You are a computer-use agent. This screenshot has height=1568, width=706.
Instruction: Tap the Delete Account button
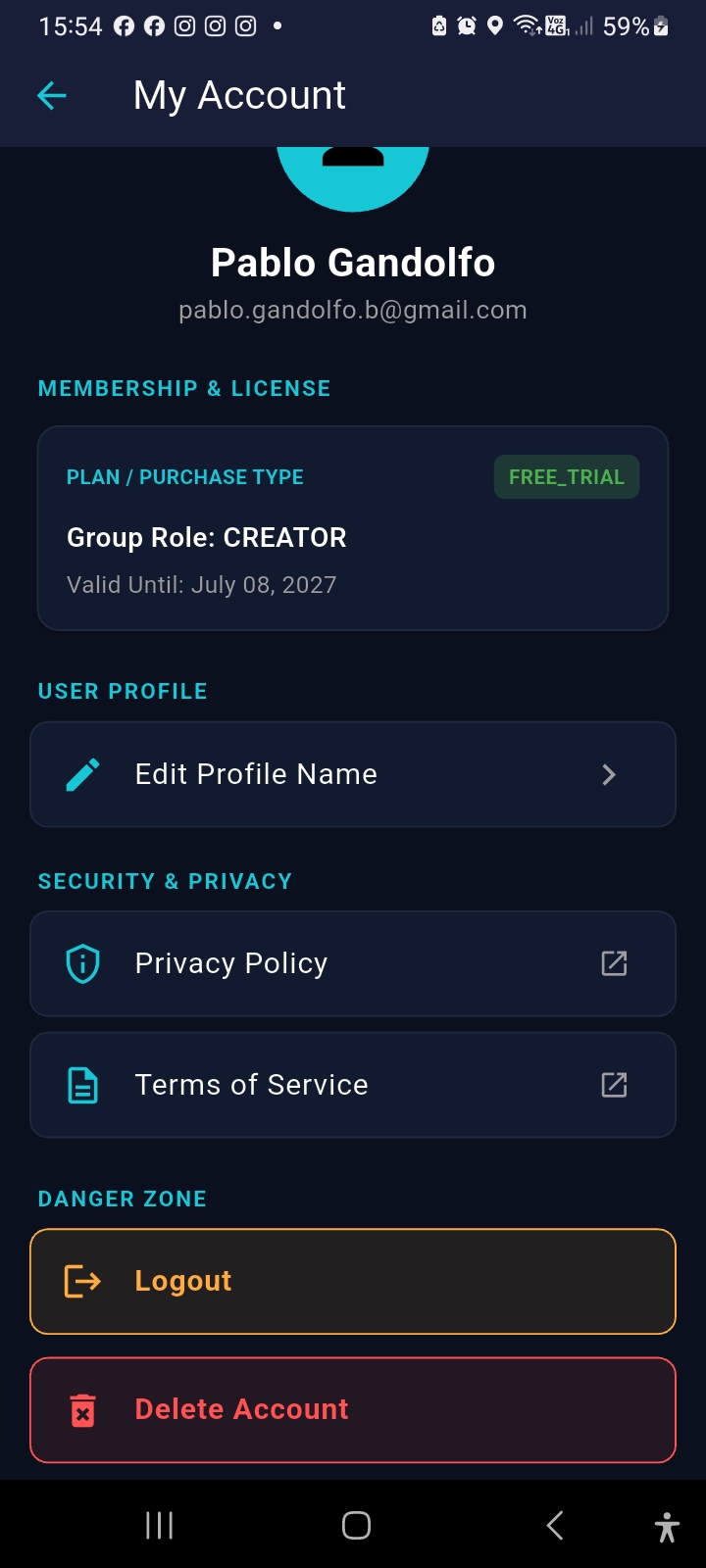353,1410
